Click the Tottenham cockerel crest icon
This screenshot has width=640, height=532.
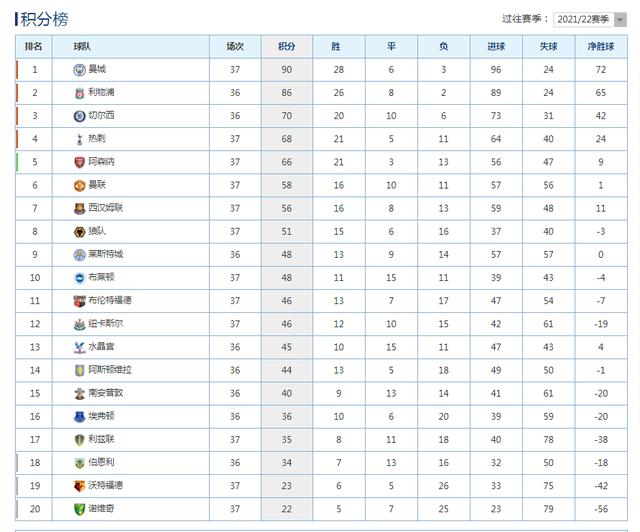pos(79,139)
